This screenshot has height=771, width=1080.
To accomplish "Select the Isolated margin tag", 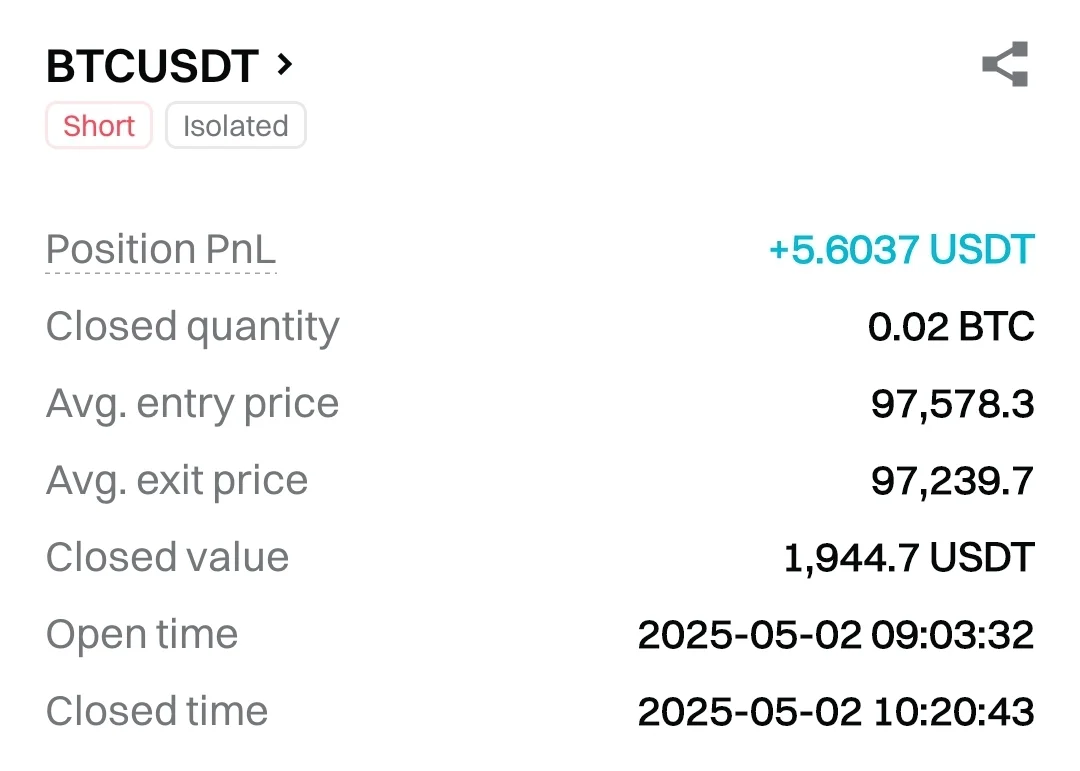I will tap(235, 126).
